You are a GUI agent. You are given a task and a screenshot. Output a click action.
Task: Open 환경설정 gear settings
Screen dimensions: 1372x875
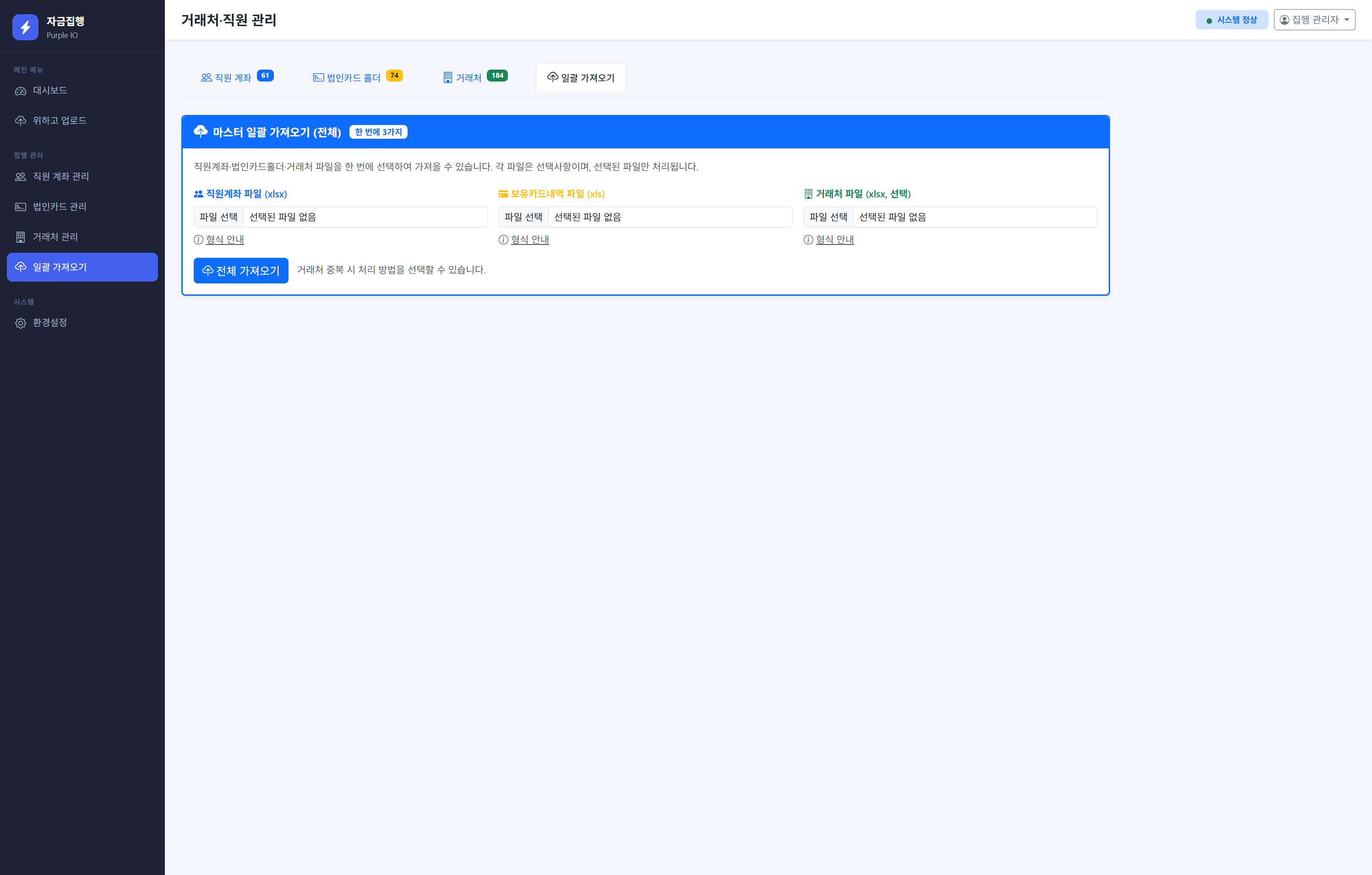coord(49,323)
